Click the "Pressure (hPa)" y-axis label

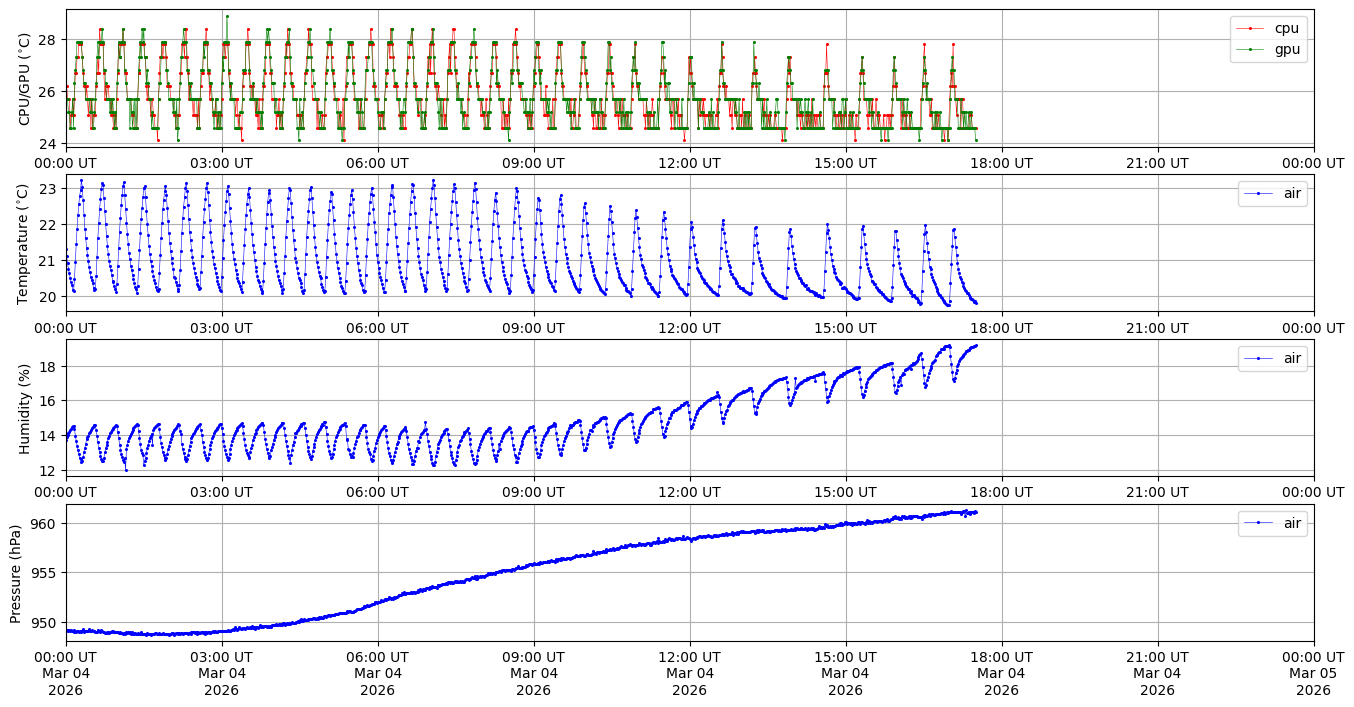[16, 573]
